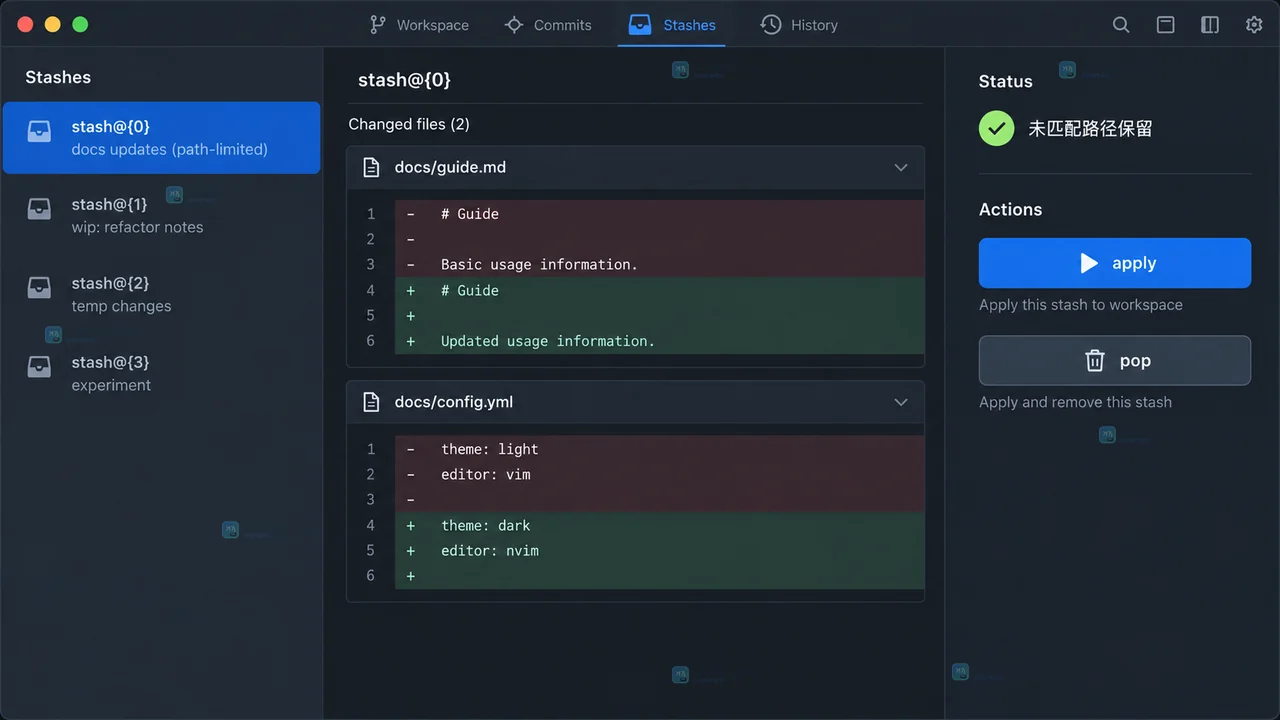
Task: Select stash@{1} wip: refactor notes
Action: point(161,215)
